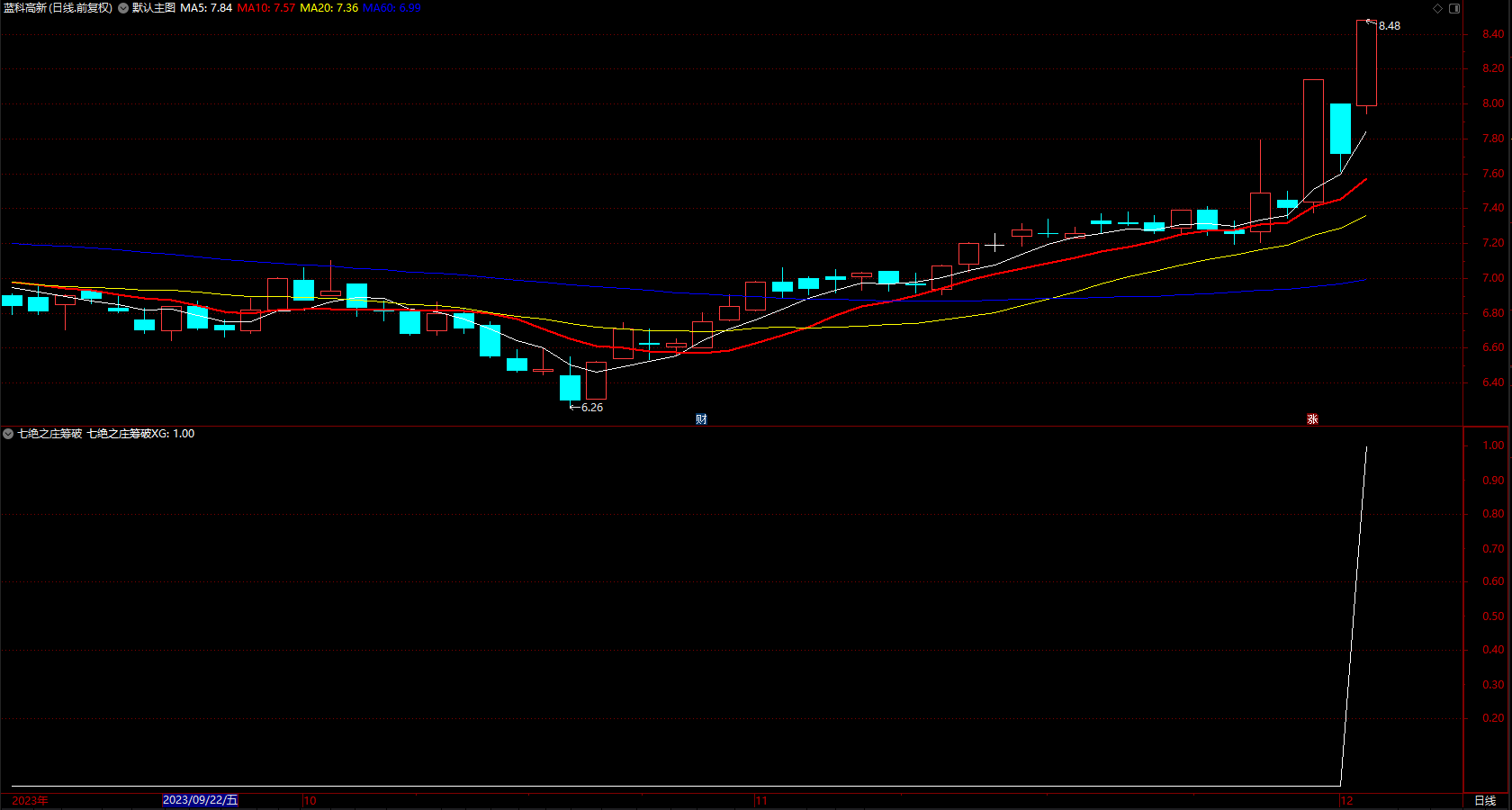Screen dimensions: 1512x810
Task: Click the red 涨 marker icon
Action: (x=1312, y=419)
